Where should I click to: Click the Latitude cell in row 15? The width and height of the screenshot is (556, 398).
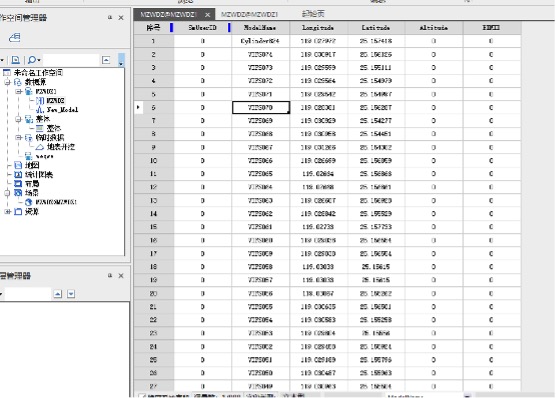tap(376, 227)
